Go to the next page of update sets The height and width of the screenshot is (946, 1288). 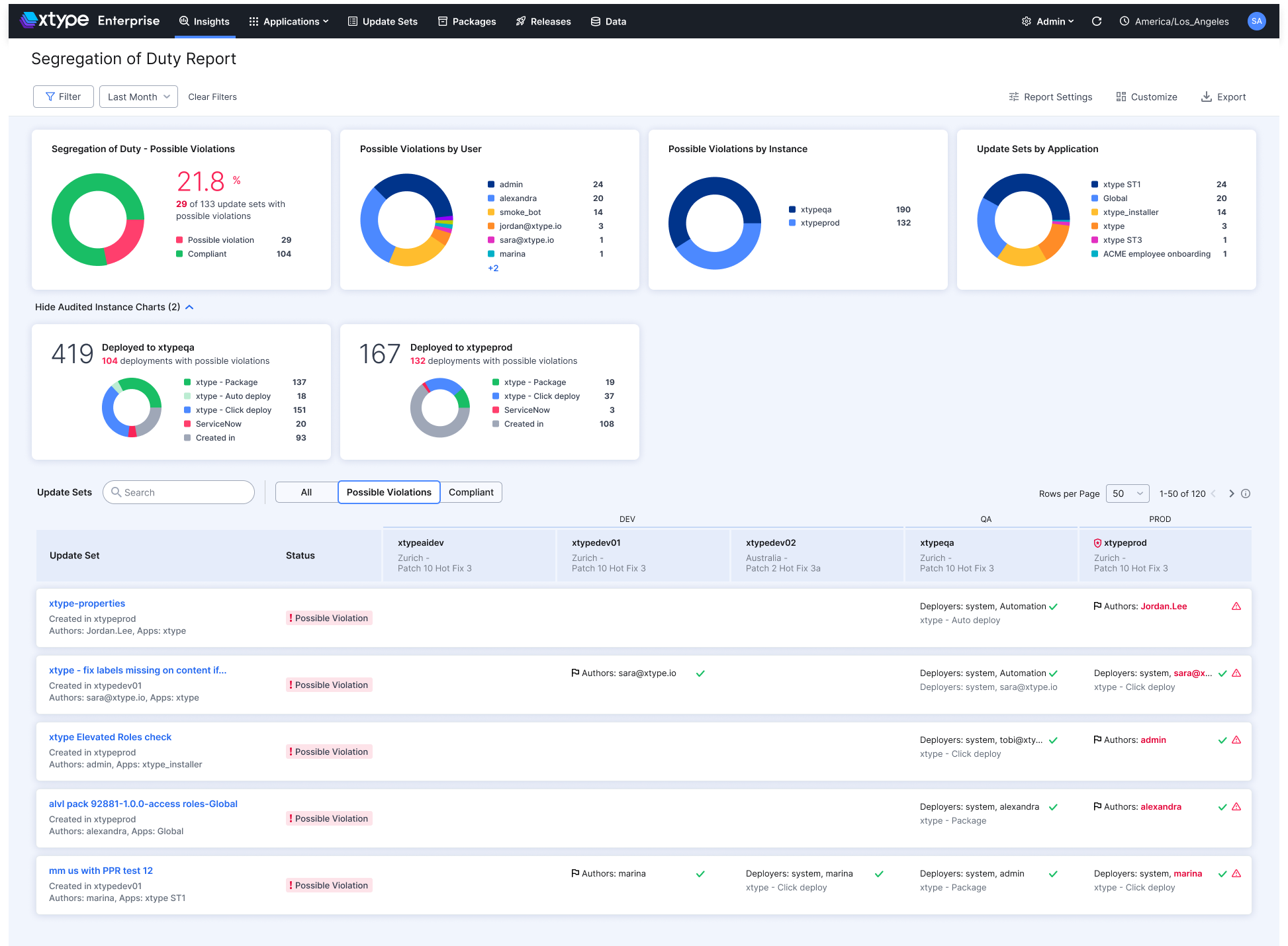(x=1231, y=494)
